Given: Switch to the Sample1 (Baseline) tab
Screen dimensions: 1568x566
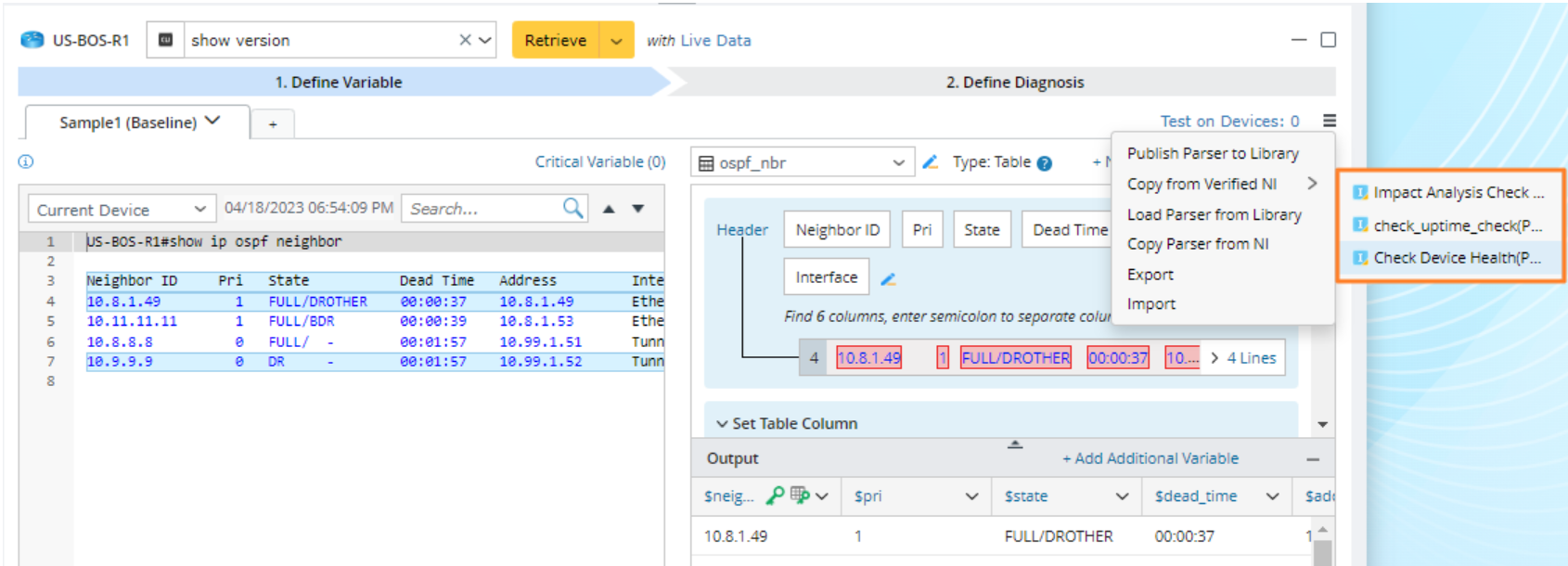Looking at the screenshot, I should (x=128, y=122).
